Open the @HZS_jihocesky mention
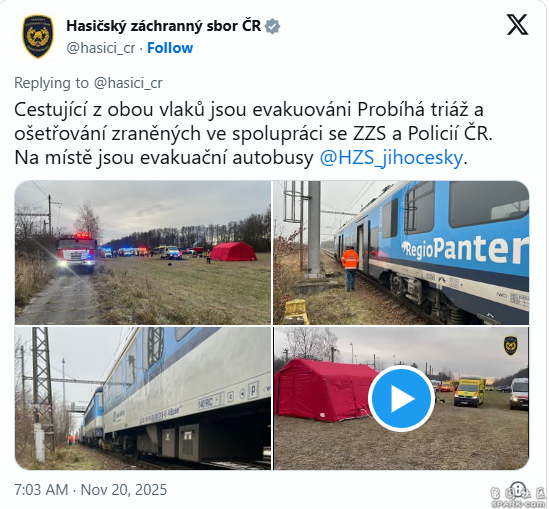The height and width of the screenshot is (509, 549). point(391,158)
